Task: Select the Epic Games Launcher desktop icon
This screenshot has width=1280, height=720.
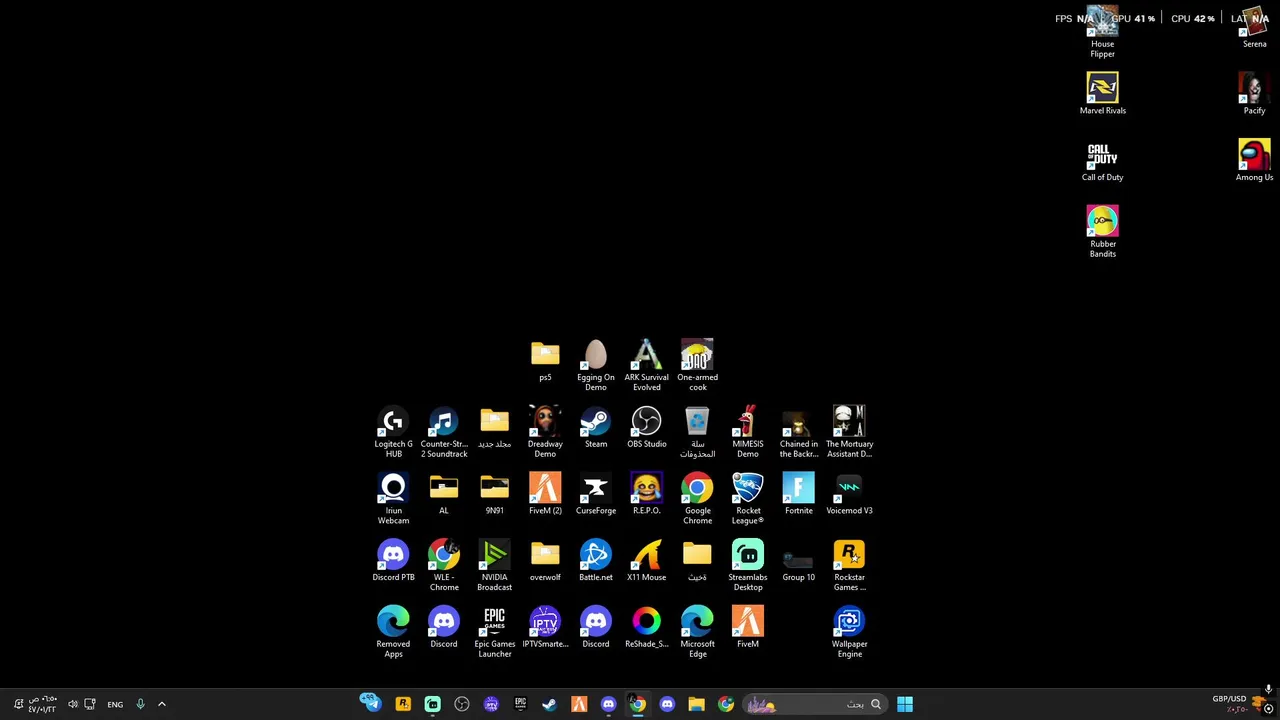Action: pyautogui.click(x=494, y=632)
